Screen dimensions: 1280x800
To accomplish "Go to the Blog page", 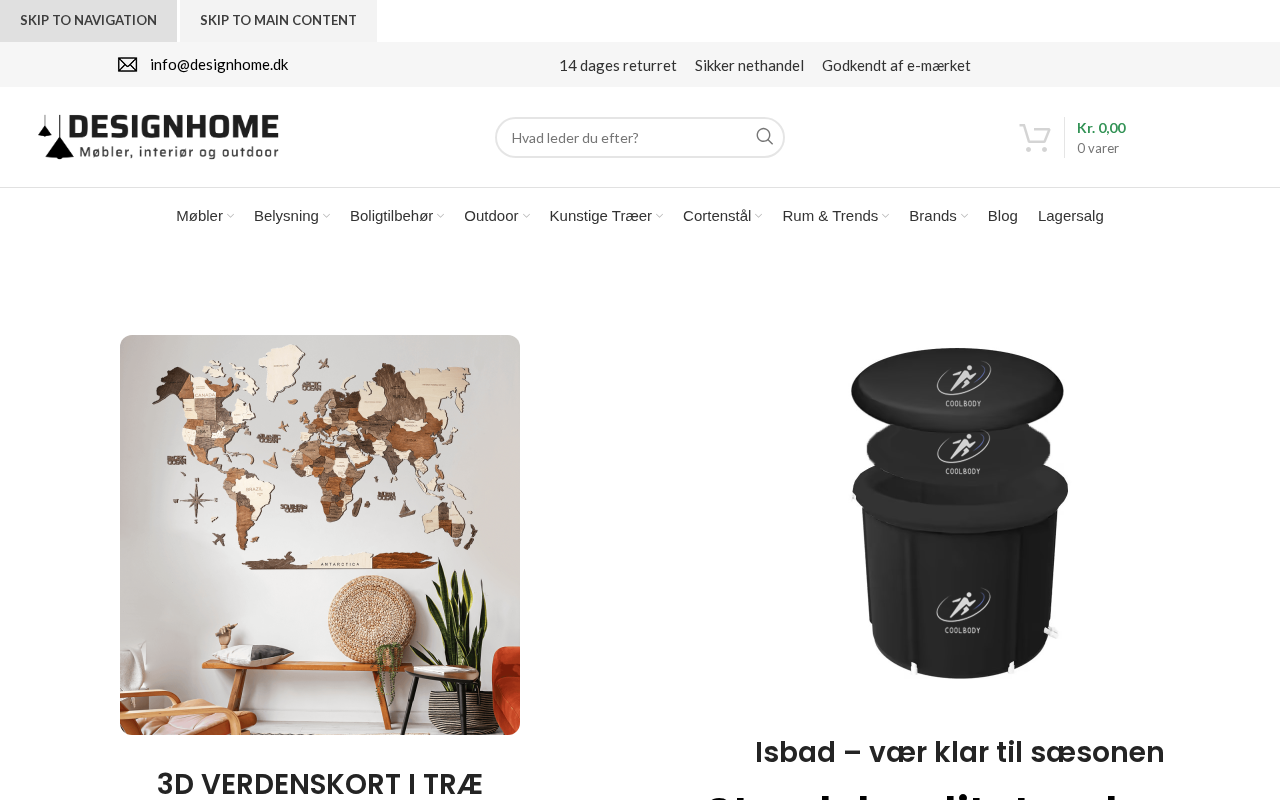I will point(1003,216).
